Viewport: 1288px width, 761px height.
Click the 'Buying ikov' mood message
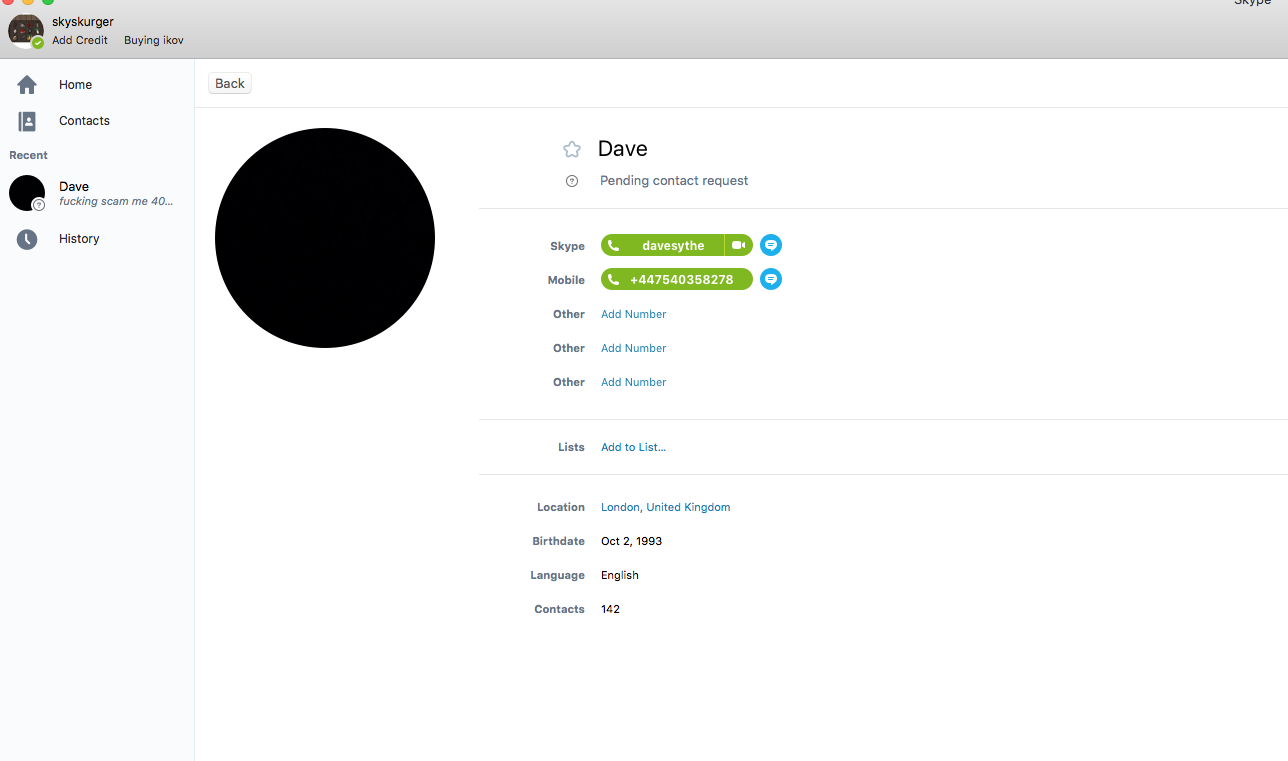tap(154, 40)
